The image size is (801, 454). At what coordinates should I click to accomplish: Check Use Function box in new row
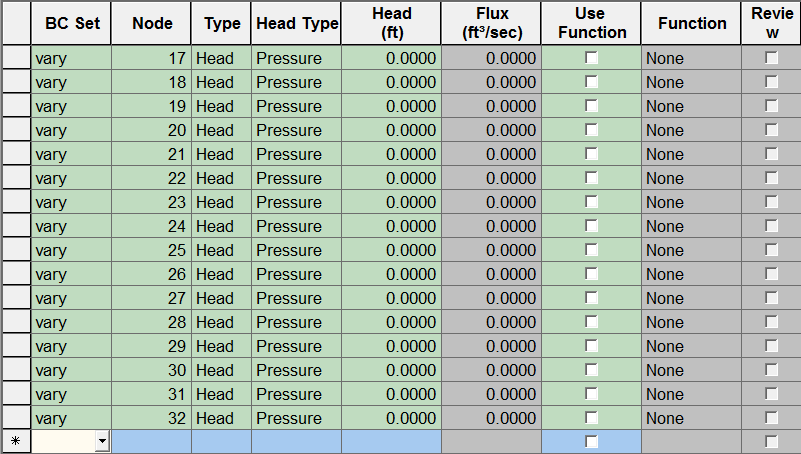click(x=591, y=441)
